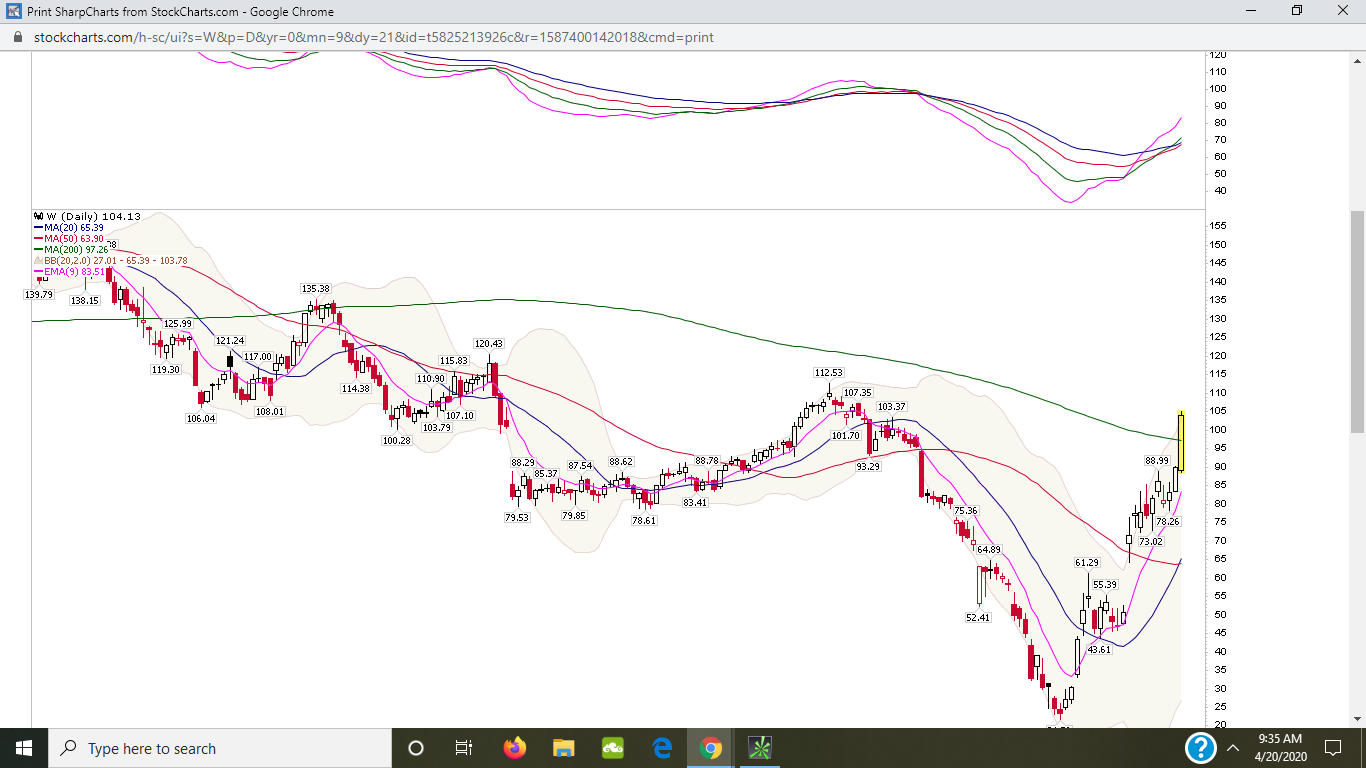Click the 'Type here to search' box
The image size is (1366, 768).
220,748
